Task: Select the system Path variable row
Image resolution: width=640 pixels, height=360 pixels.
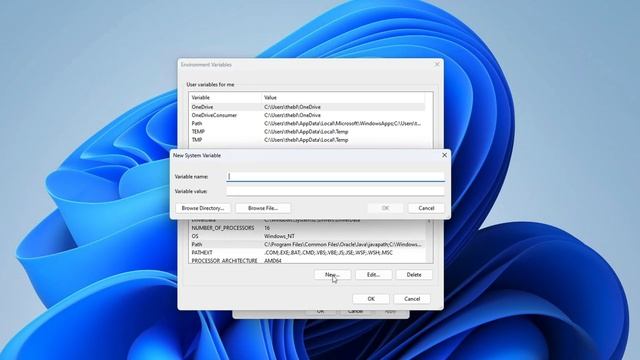Action: (x=307, y=244)
